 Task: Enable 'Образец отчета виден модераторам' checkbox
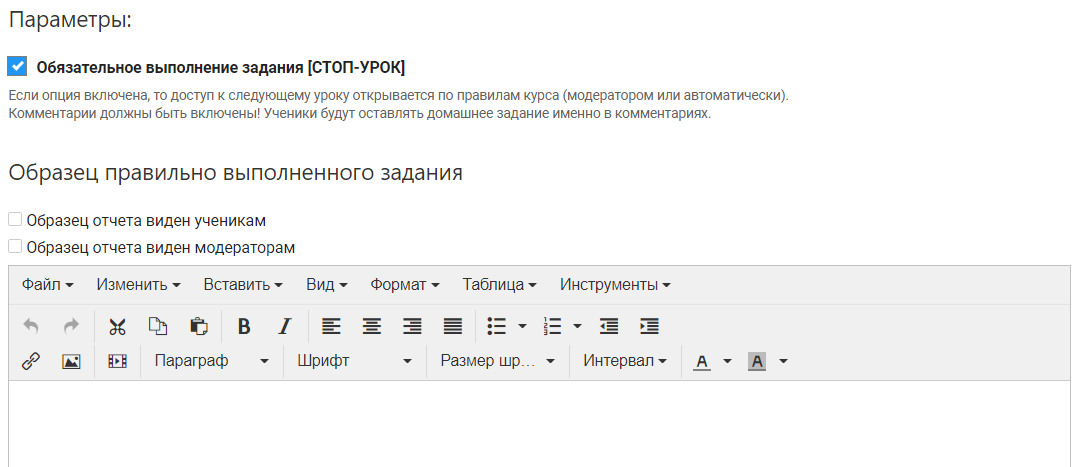[15, 246]
